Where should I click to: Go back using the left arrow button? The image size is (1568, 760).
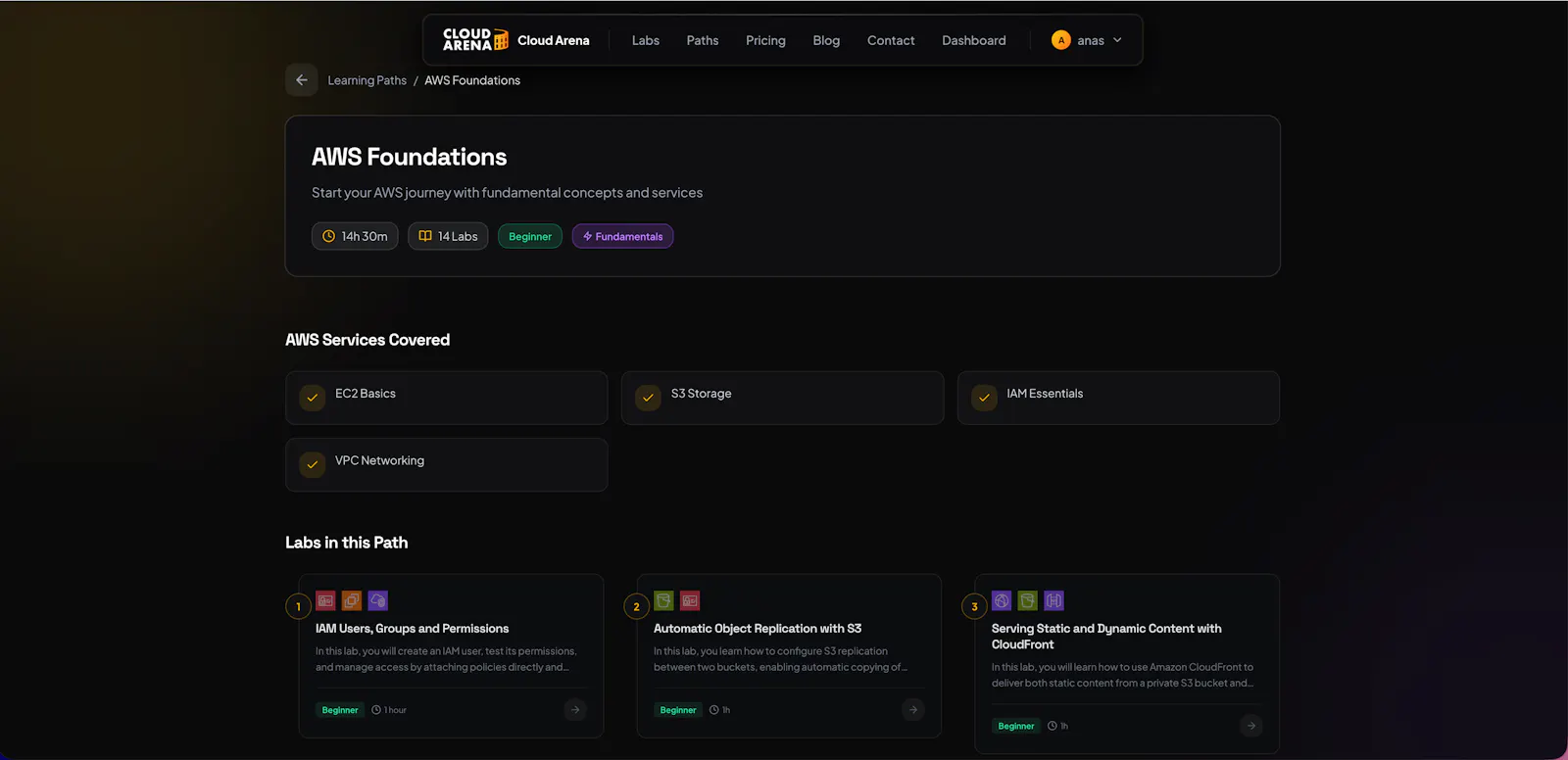(302, 80)
